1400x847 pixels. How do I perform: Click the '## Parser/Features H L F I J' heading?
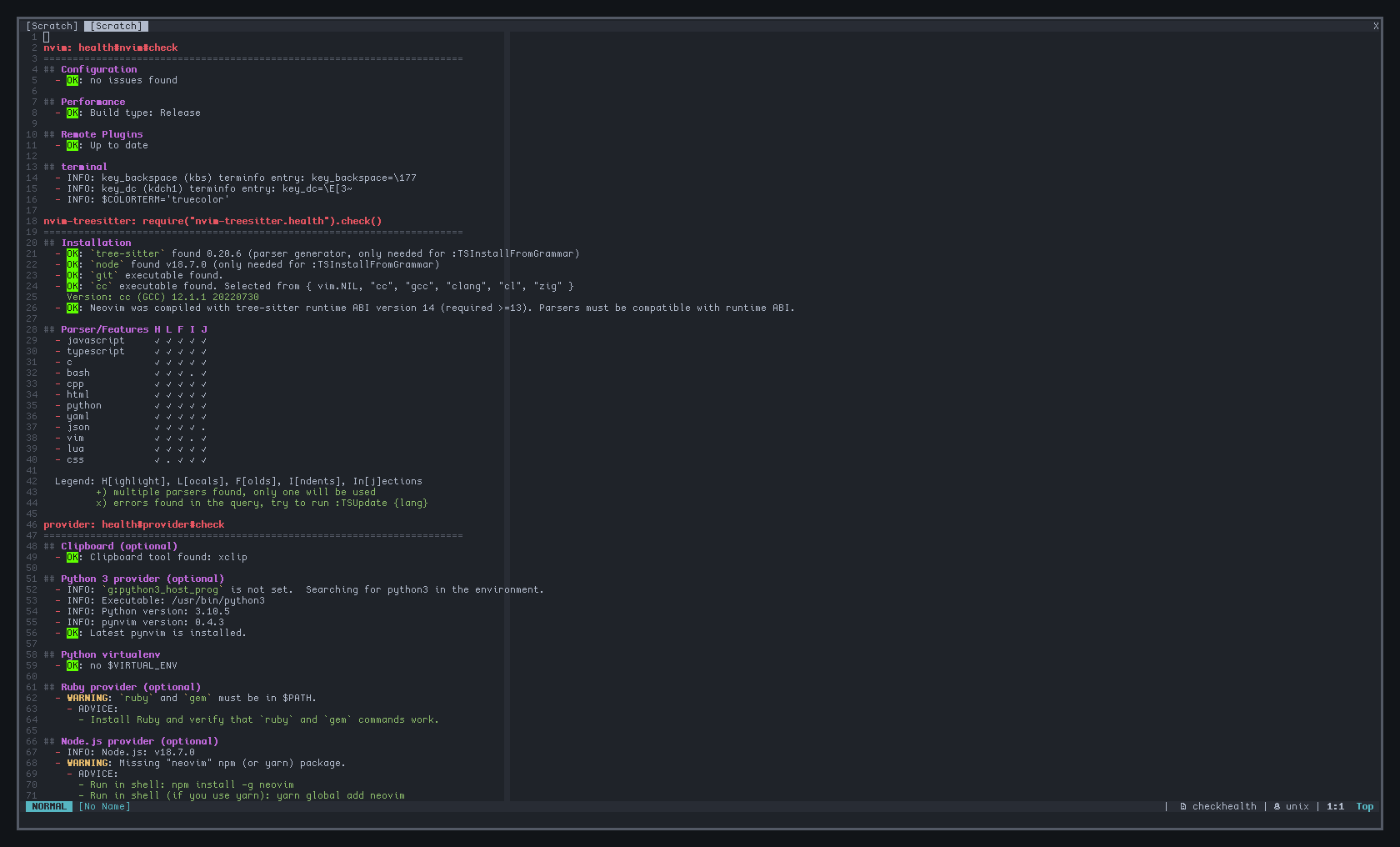pos(125,329)
